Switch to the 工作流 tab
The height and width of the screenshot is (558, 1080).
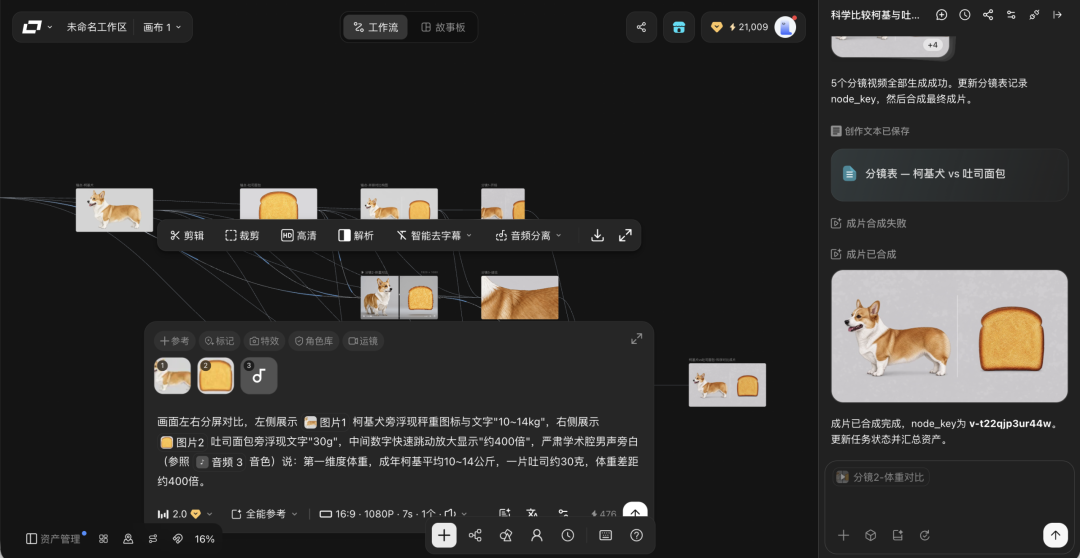375,28
